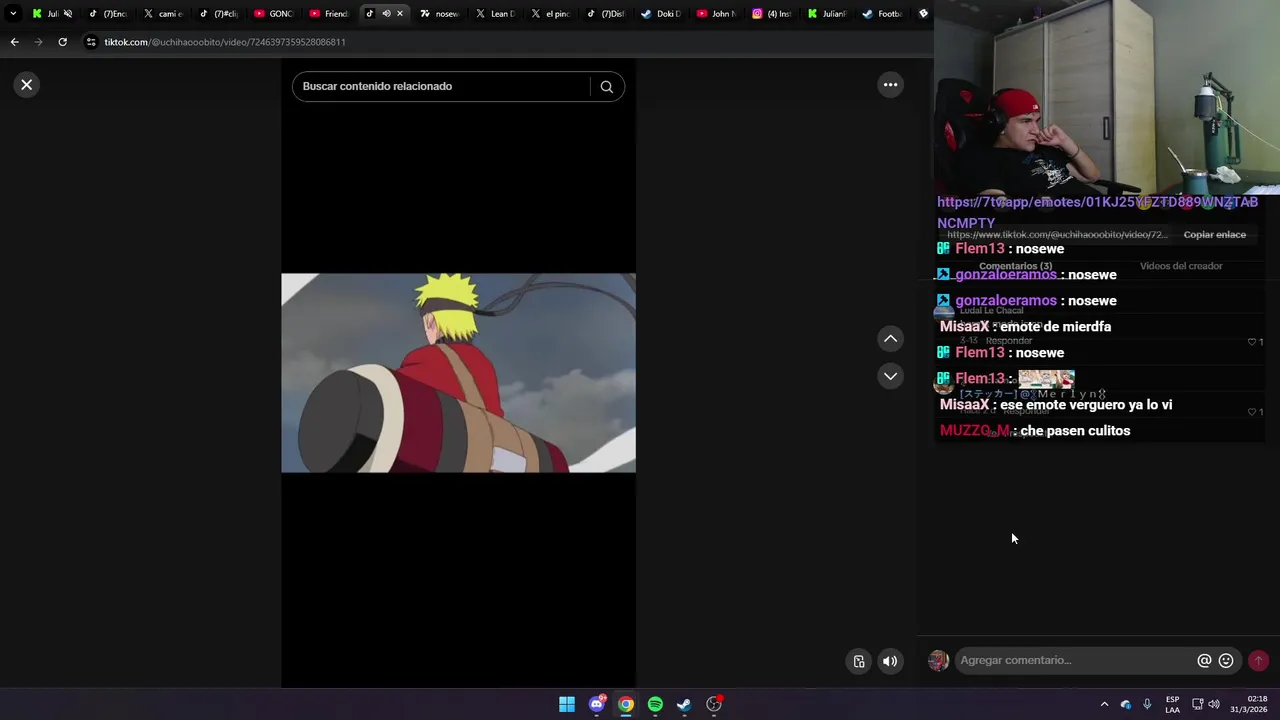Screen dimensions: 1280x720
Task: Open the 'Footba' Steam tab
Action: click(x=882, y=14)
